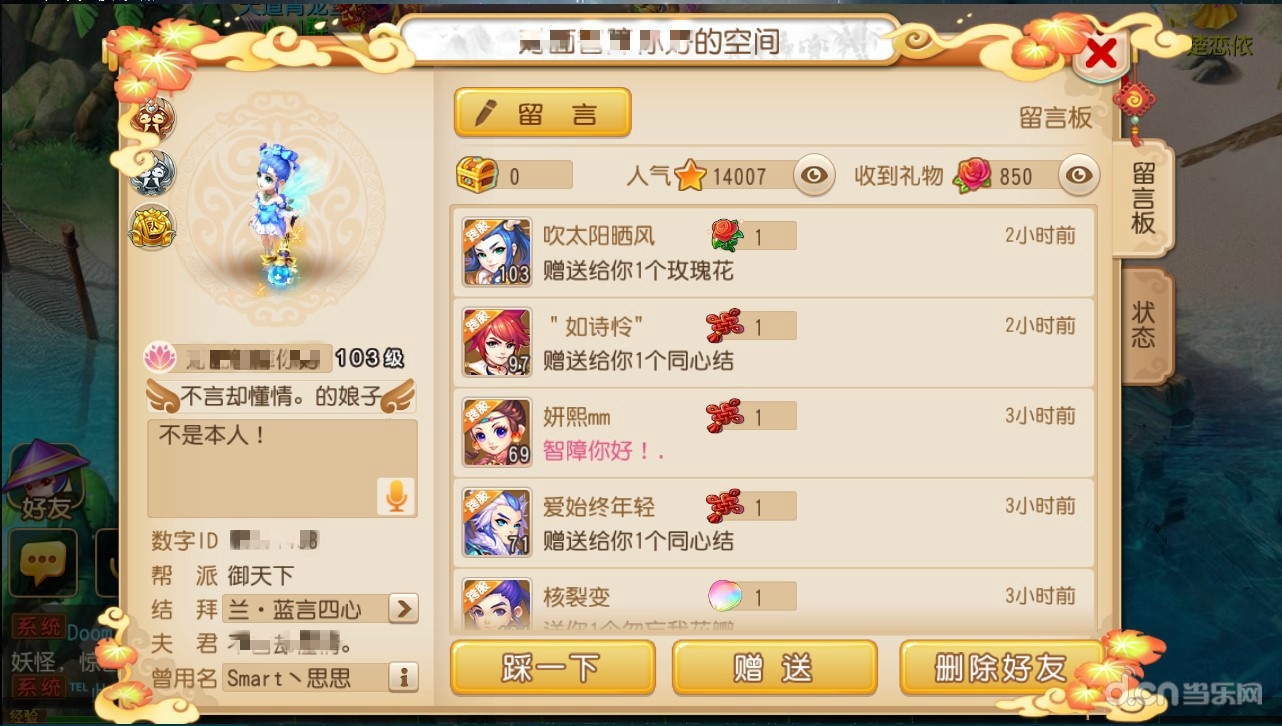Open the treasure chest icon showing 0

tap(477, 176)
